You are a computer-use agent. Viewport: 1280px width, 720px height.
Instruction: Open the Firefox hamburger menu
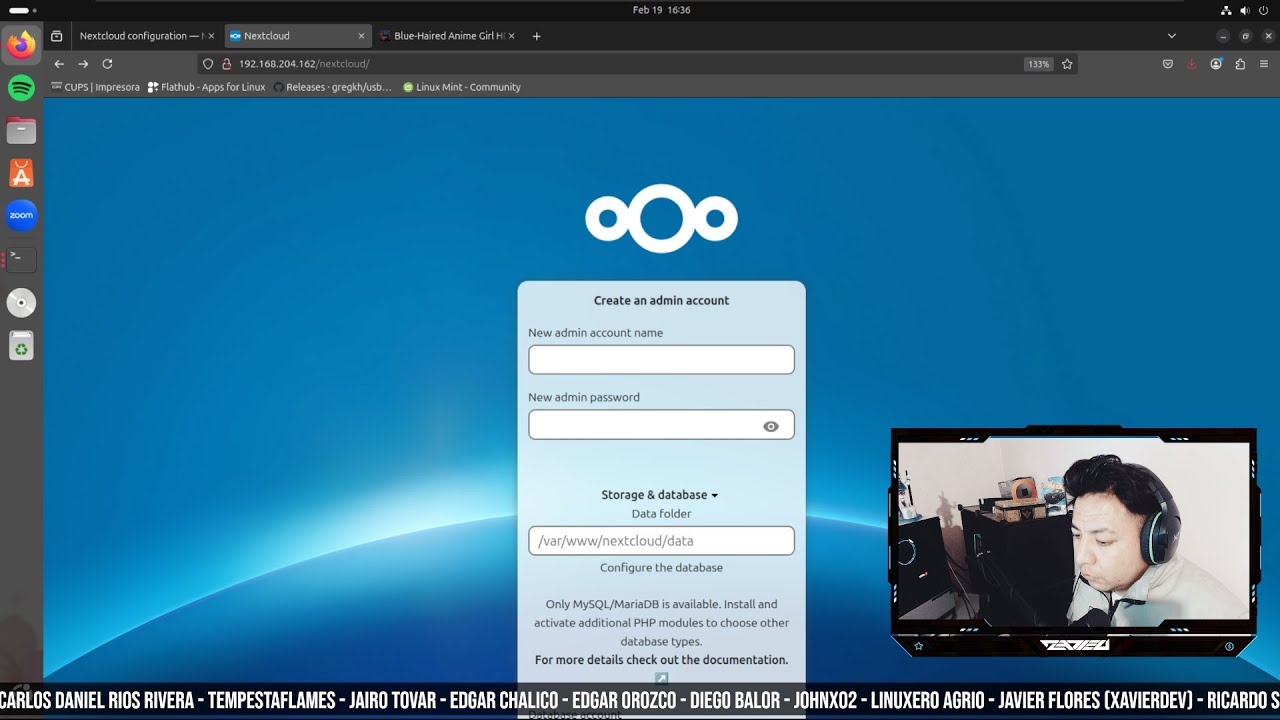coord(1264,64)
